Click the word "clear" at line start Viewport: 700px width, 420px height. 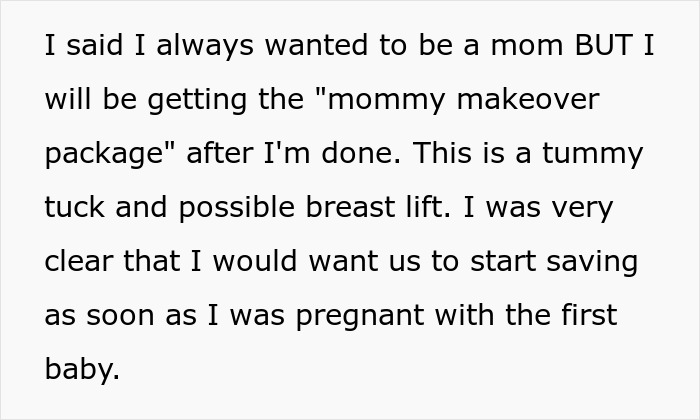pos(78,262)
